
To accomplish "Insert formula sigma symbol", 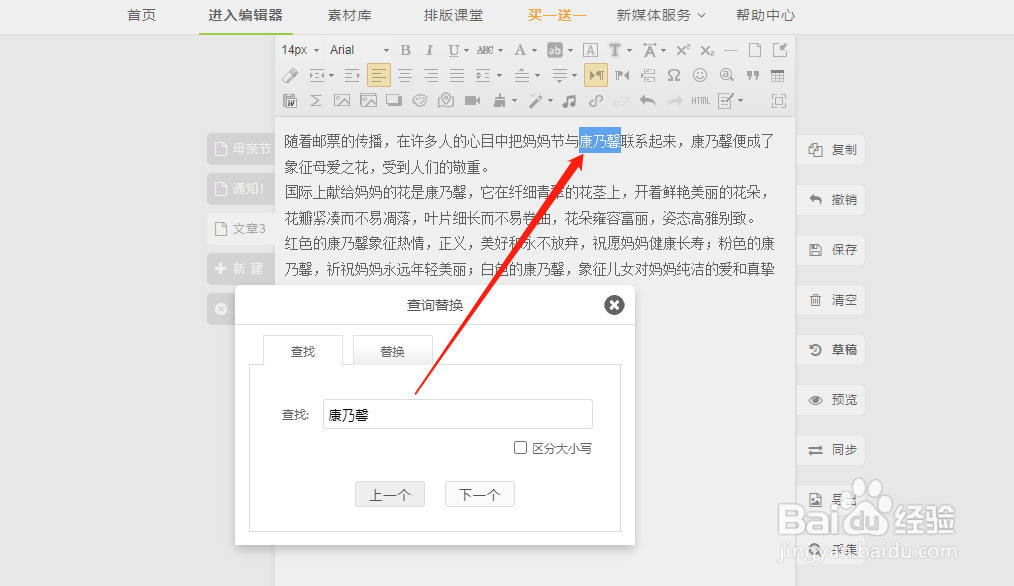I will click(x=316, y=101).
